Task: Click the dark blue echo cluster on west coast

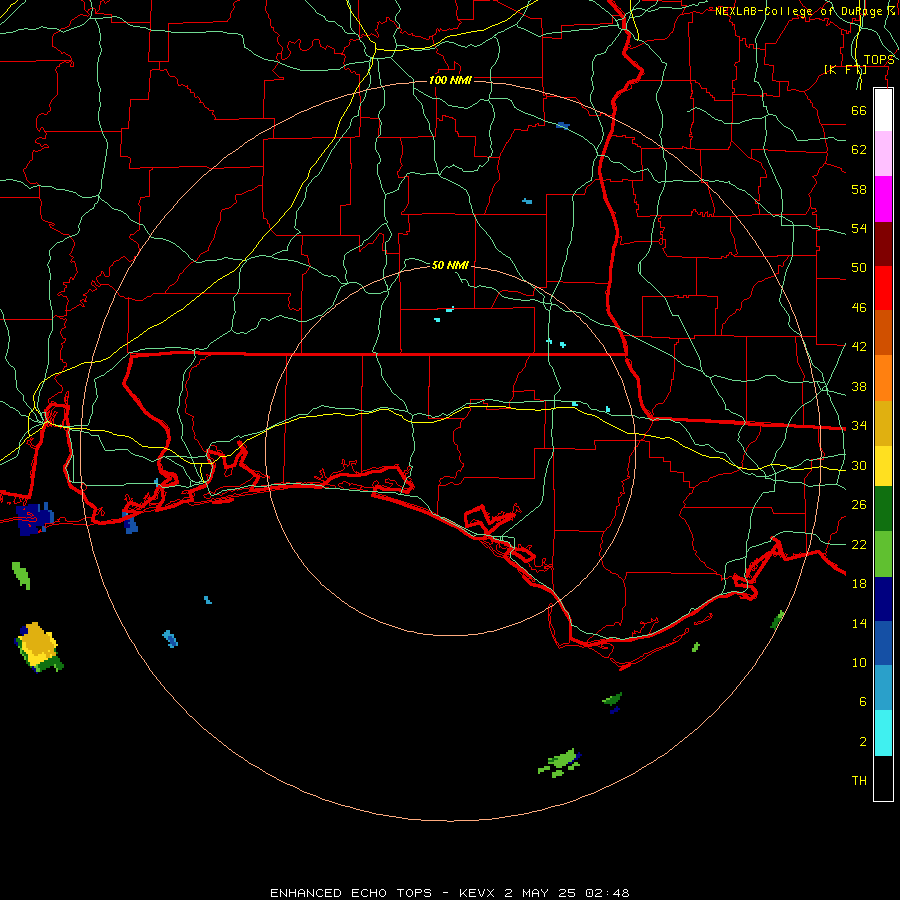Action: [x=34, y=518]
